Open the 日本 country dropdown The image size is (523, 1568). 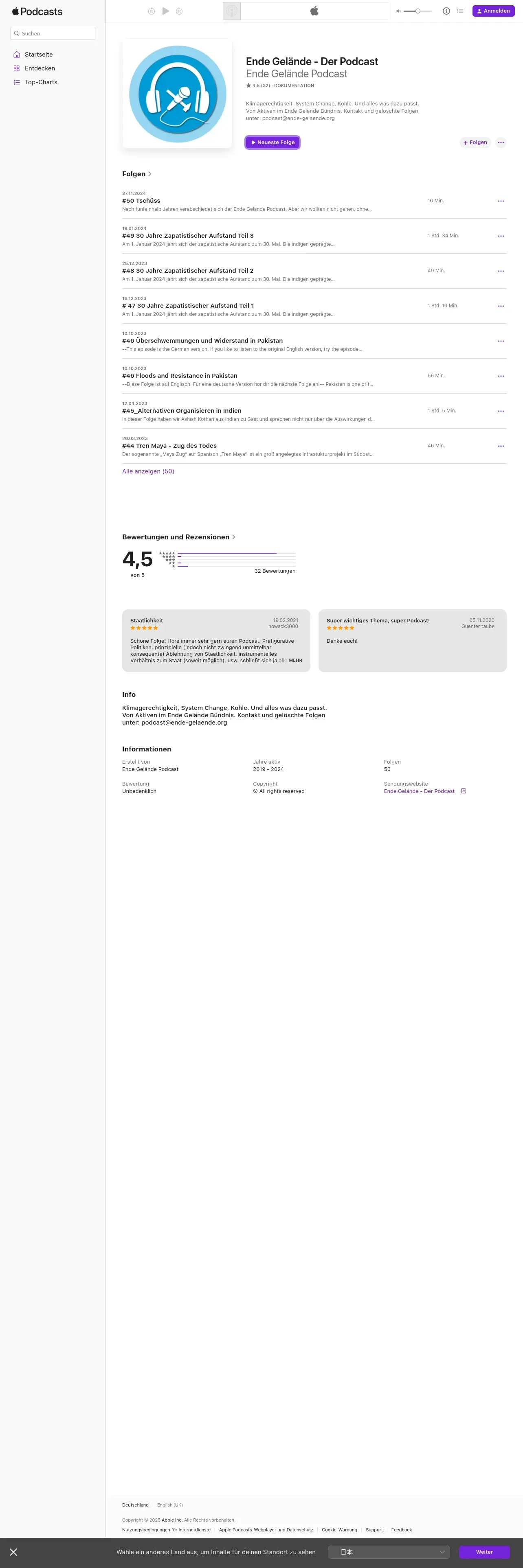click(x=389, y=1552)
